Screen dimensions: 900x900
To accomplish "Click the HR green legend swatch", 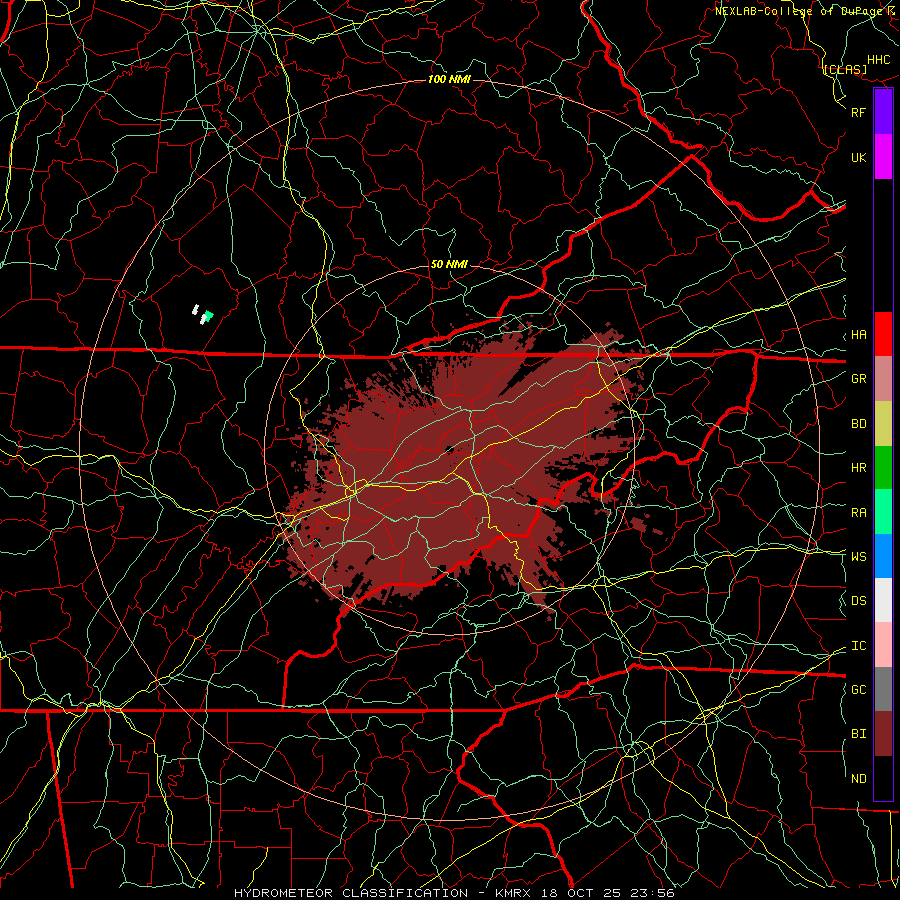I will [x=883, y=468].
